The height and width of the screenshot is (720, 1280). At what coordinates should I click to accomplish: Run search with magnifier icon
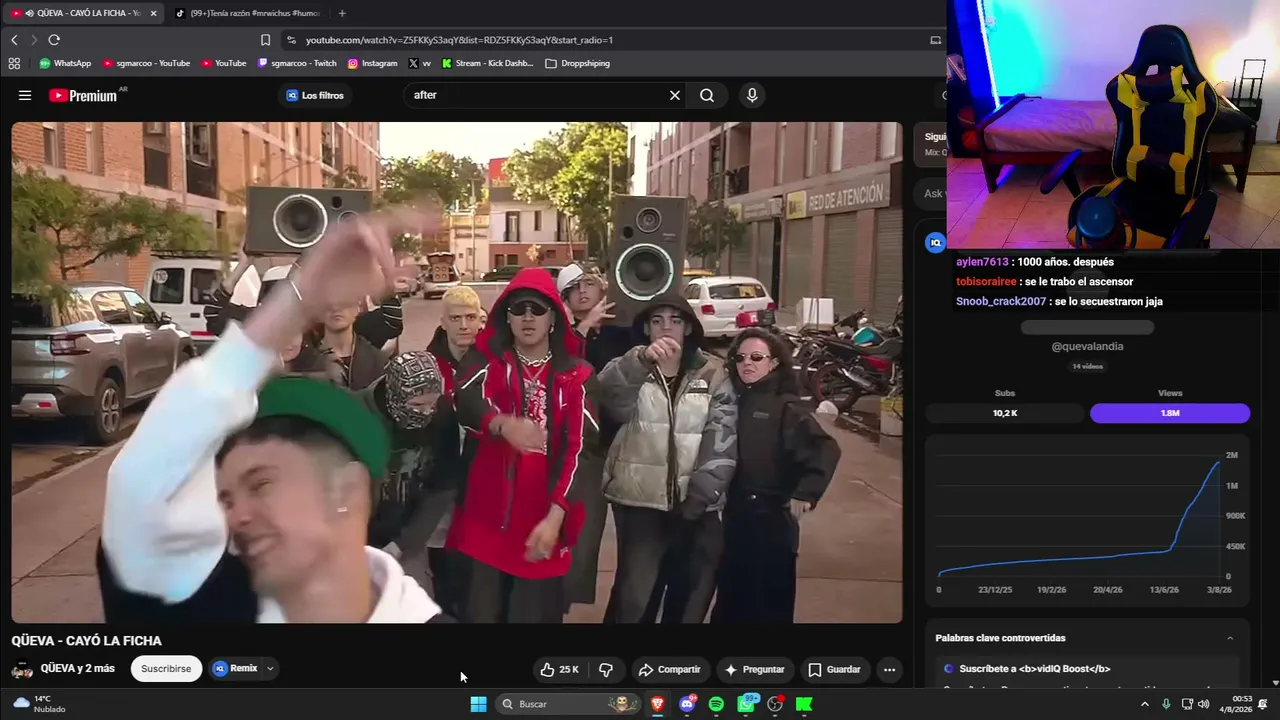pos(707,95)
